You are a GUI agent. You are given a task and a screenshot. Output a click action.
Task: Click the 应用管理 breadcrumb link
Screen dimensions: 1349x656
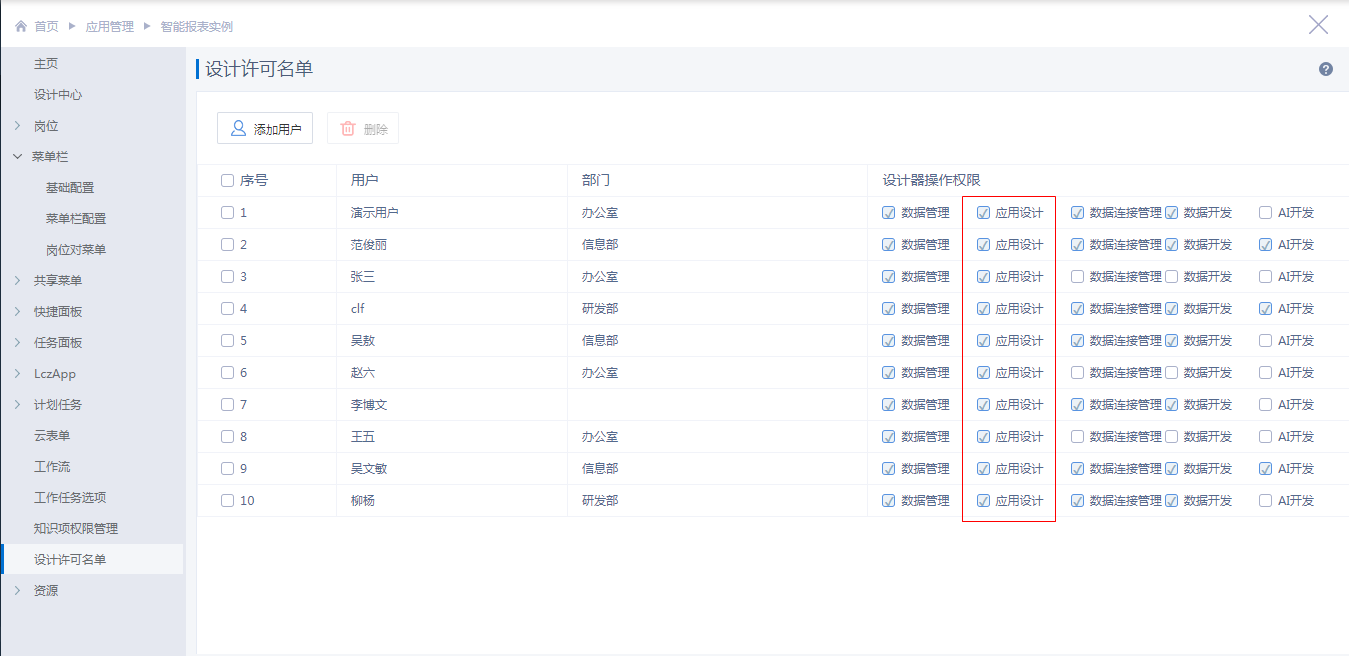pyautogui.click(x=109, y=27)
